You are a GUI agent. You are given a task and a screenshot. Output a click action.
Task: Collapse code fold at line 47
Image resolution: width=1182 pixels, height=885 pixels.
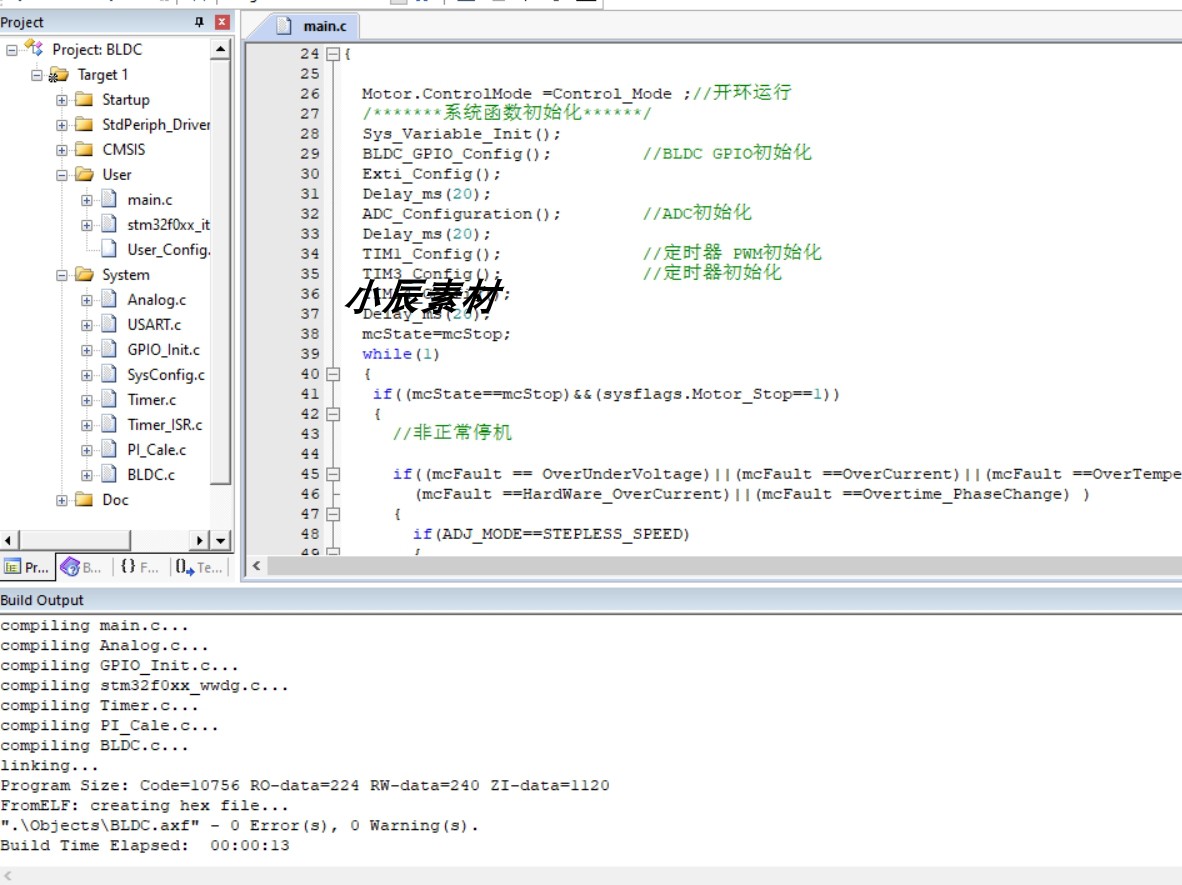click(x=332, y=514)
